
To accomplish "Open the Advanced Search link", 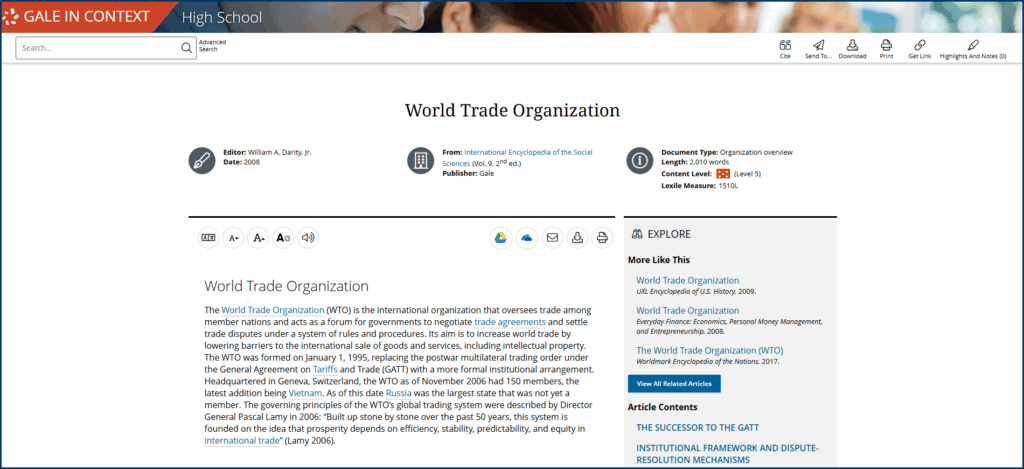I will pyautogui.click(x=212, y=45).
